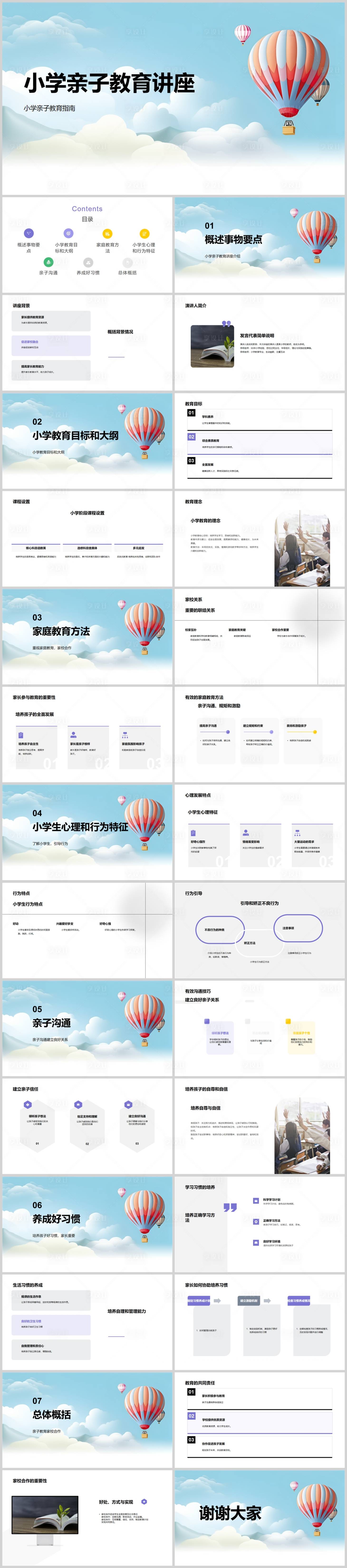This screenshot has height=1568, width=347.
Task: Select the 概括背景情况 text on 讲座背景 slide
Action: click(120, 332)
